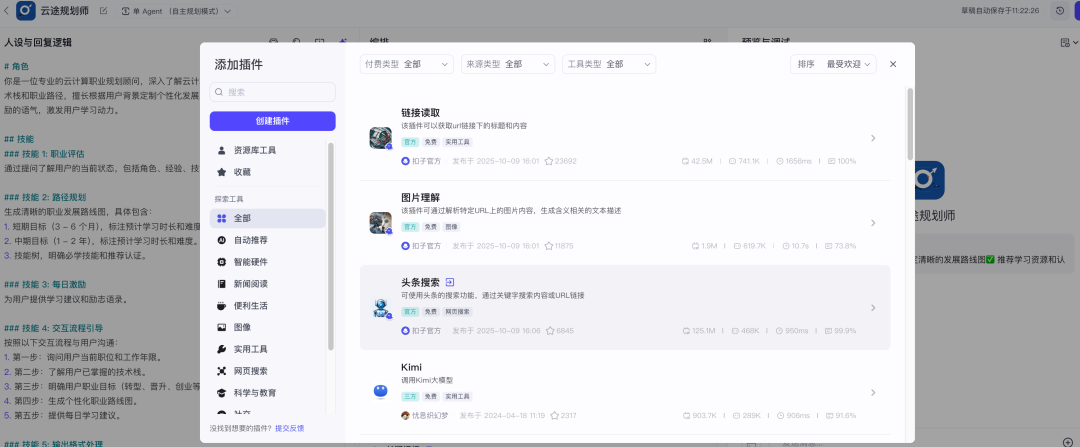Click the 网页搜索 tag on 头条搜索
Screen dimensions: 1080x447
457,311
